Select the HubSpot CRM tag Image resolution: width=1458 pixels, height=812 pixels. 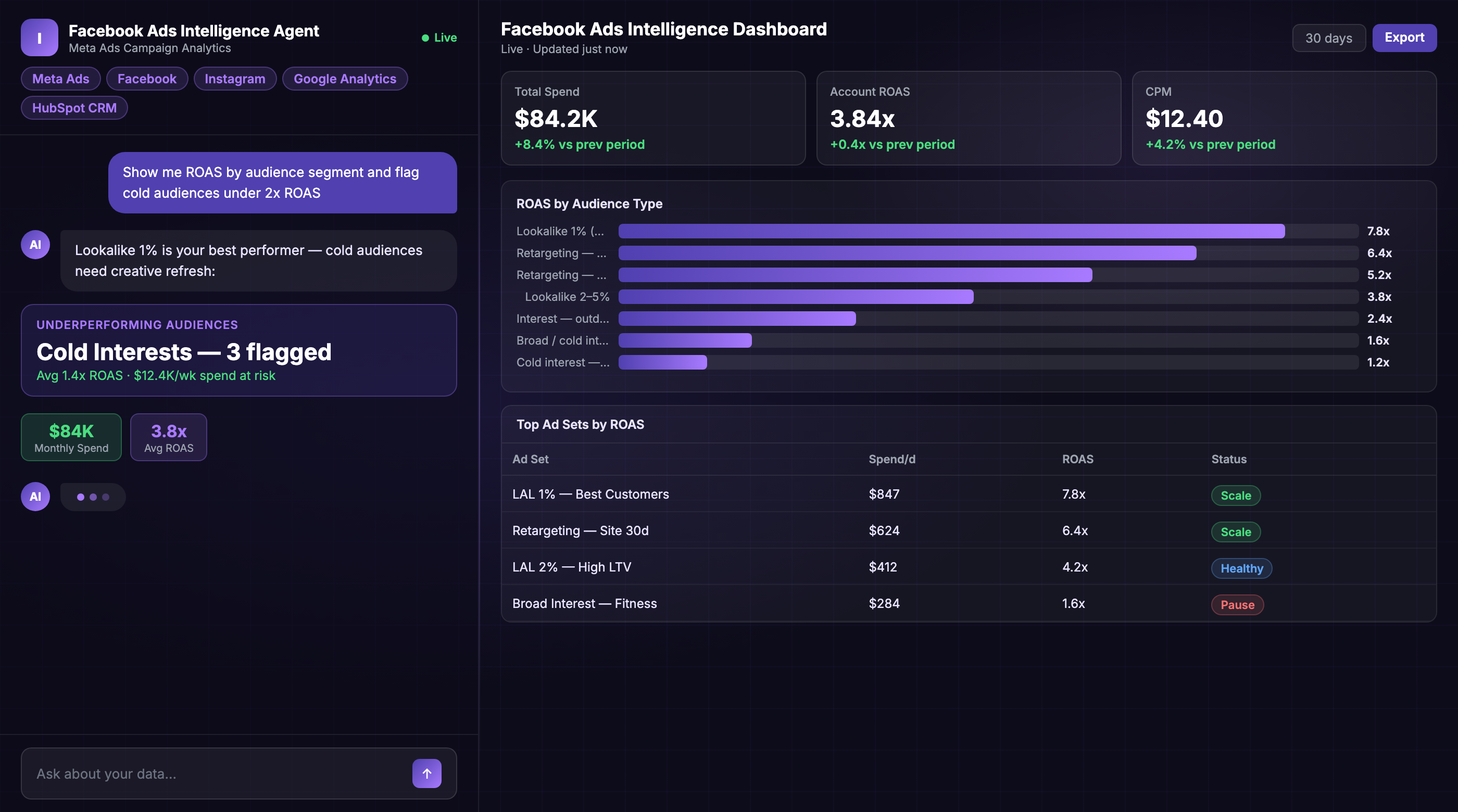pos(74,108)
